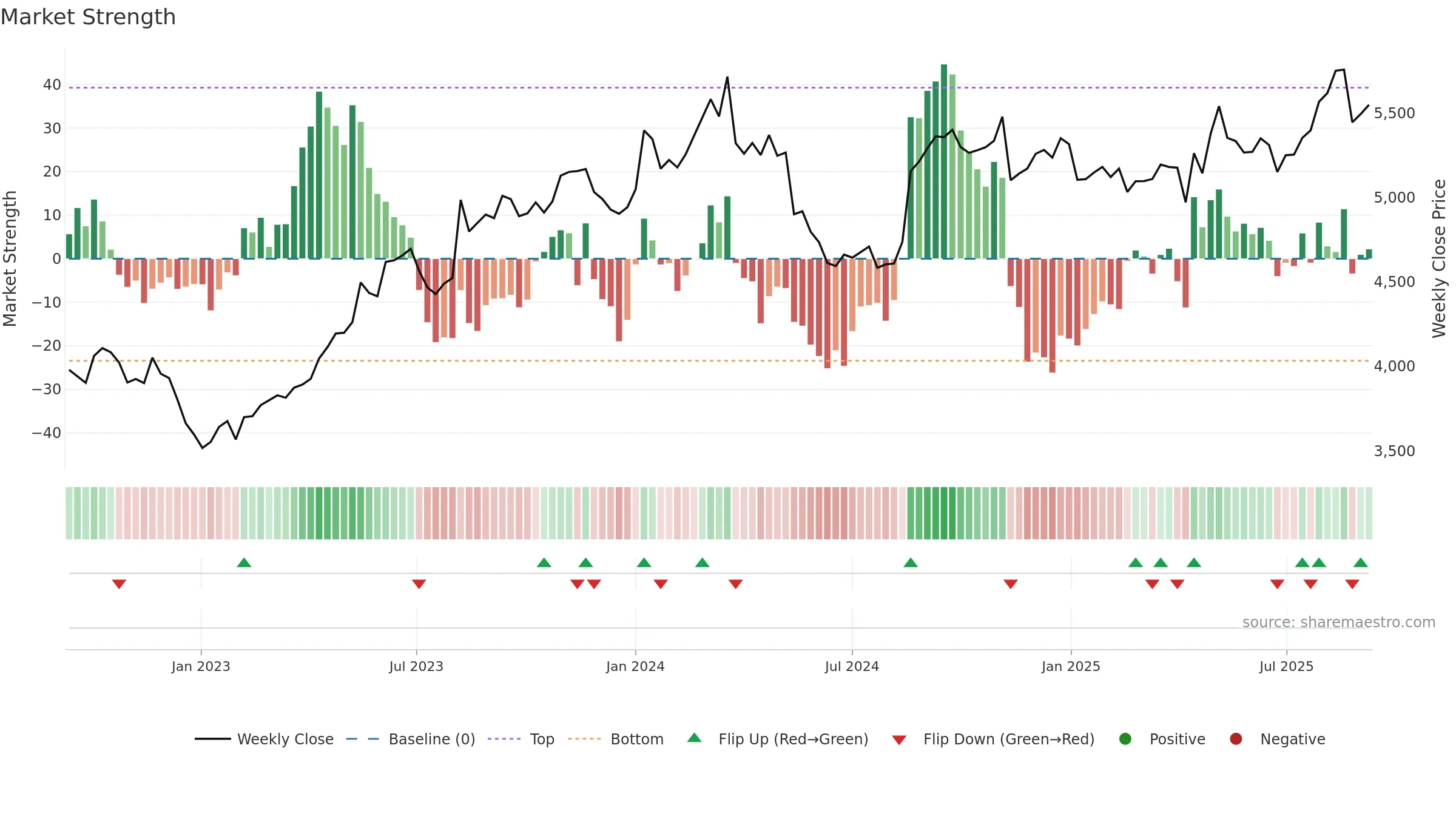
Task: Click the flip-down triangle before Jan 2025
Action: 1011,584
